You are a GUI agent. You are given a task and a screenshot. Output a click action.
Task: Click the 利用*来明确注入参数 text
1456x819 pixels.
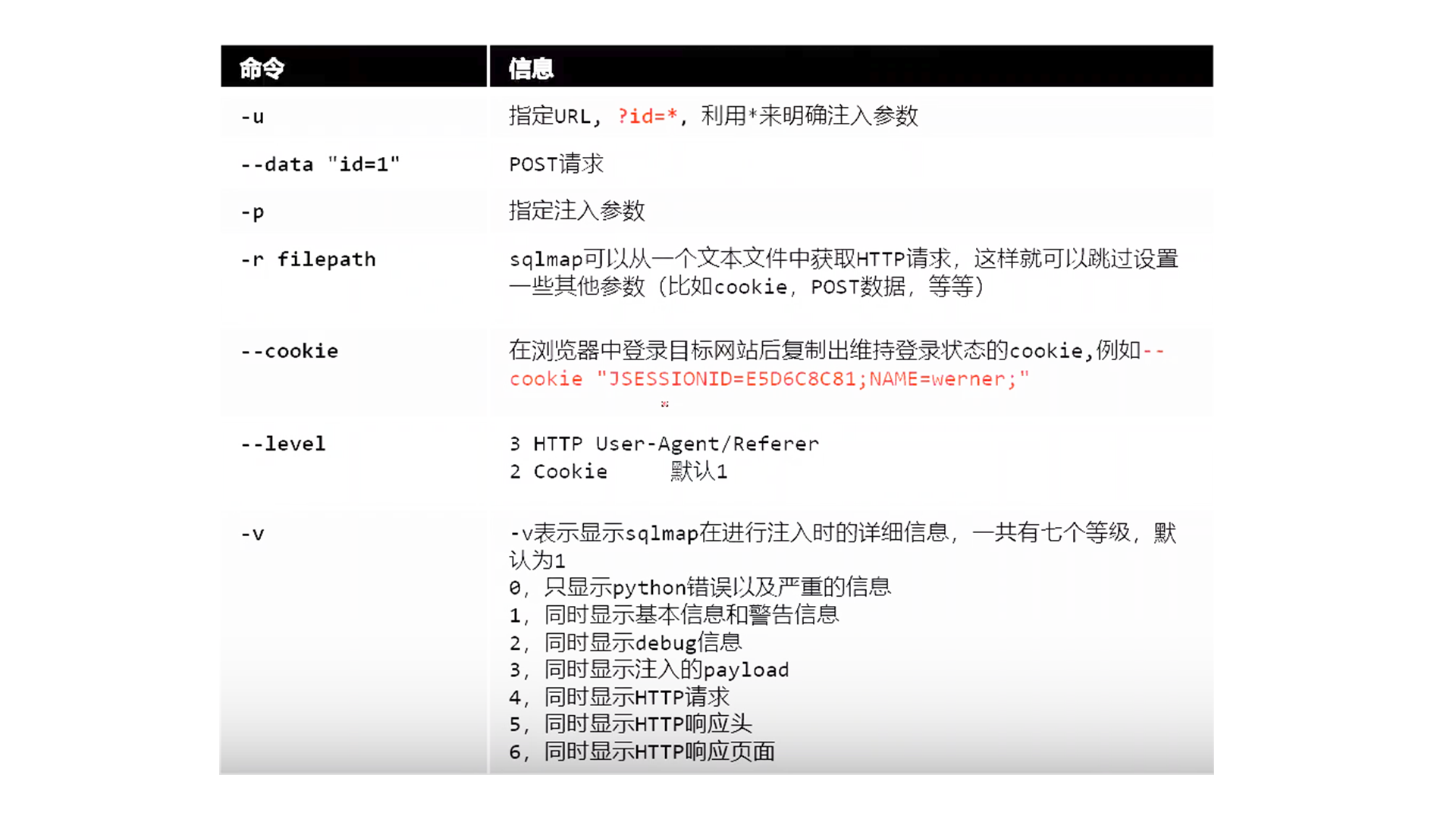pyautogui.click(x=809, y=116)
